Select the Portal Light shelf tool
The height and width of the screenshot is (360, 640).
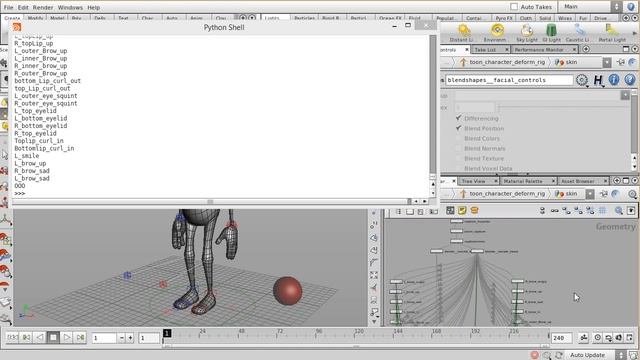coord(612,33)
